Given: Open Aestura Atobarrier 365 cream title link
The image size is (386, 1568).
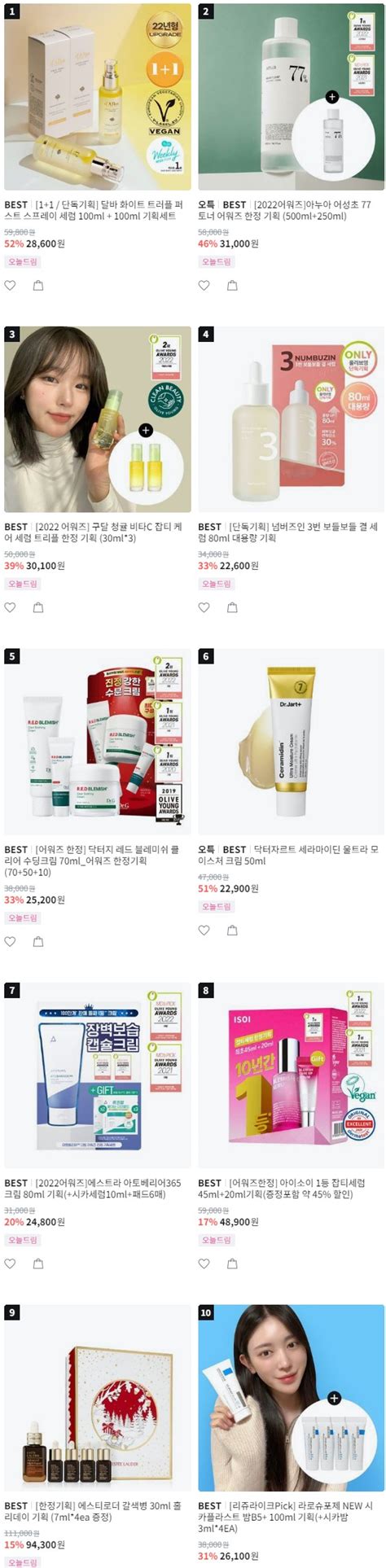Looking at the screenshot, I should tap(93, 1189).
